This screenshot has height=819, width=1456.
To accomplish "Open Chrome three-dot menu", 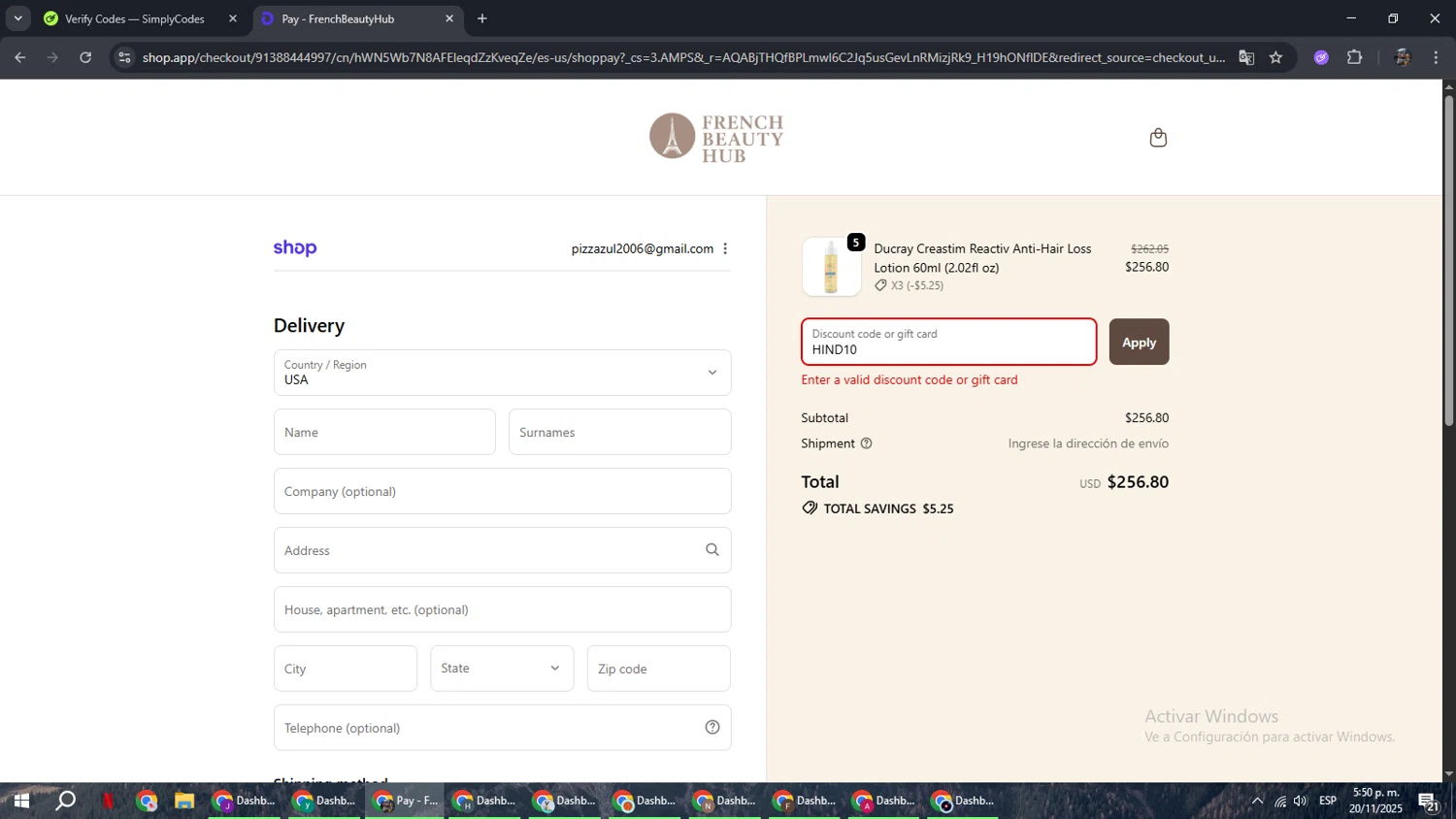I will [1436, 57].
